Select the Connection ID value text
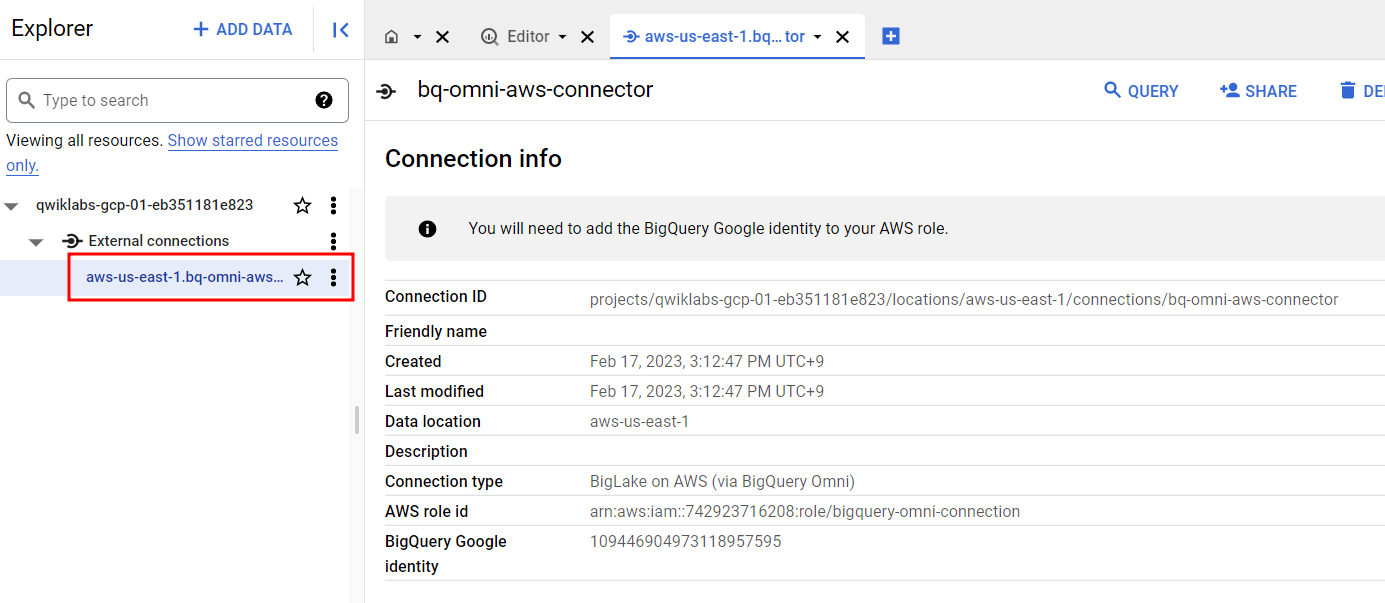 coord(964,299)
